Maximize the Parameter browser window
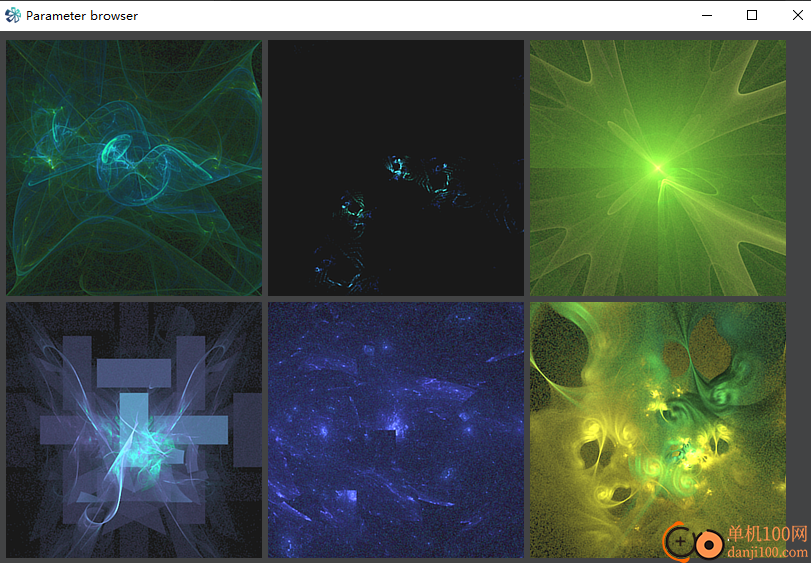 (x=752, y=16)
